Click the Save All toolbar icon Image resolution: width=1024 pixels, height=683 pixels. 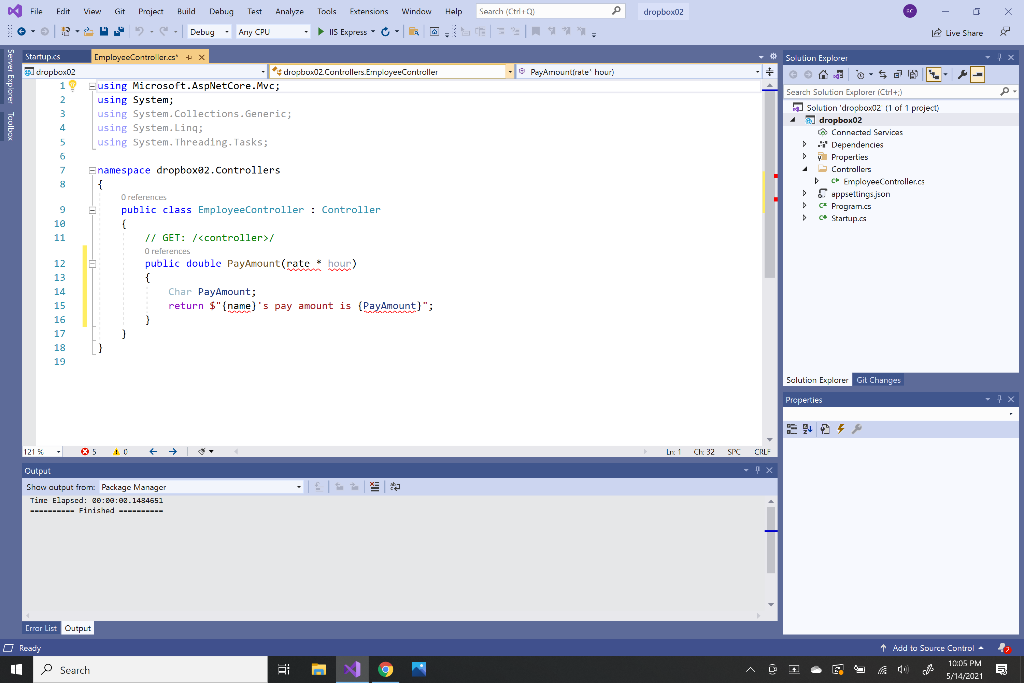point(118,32)
